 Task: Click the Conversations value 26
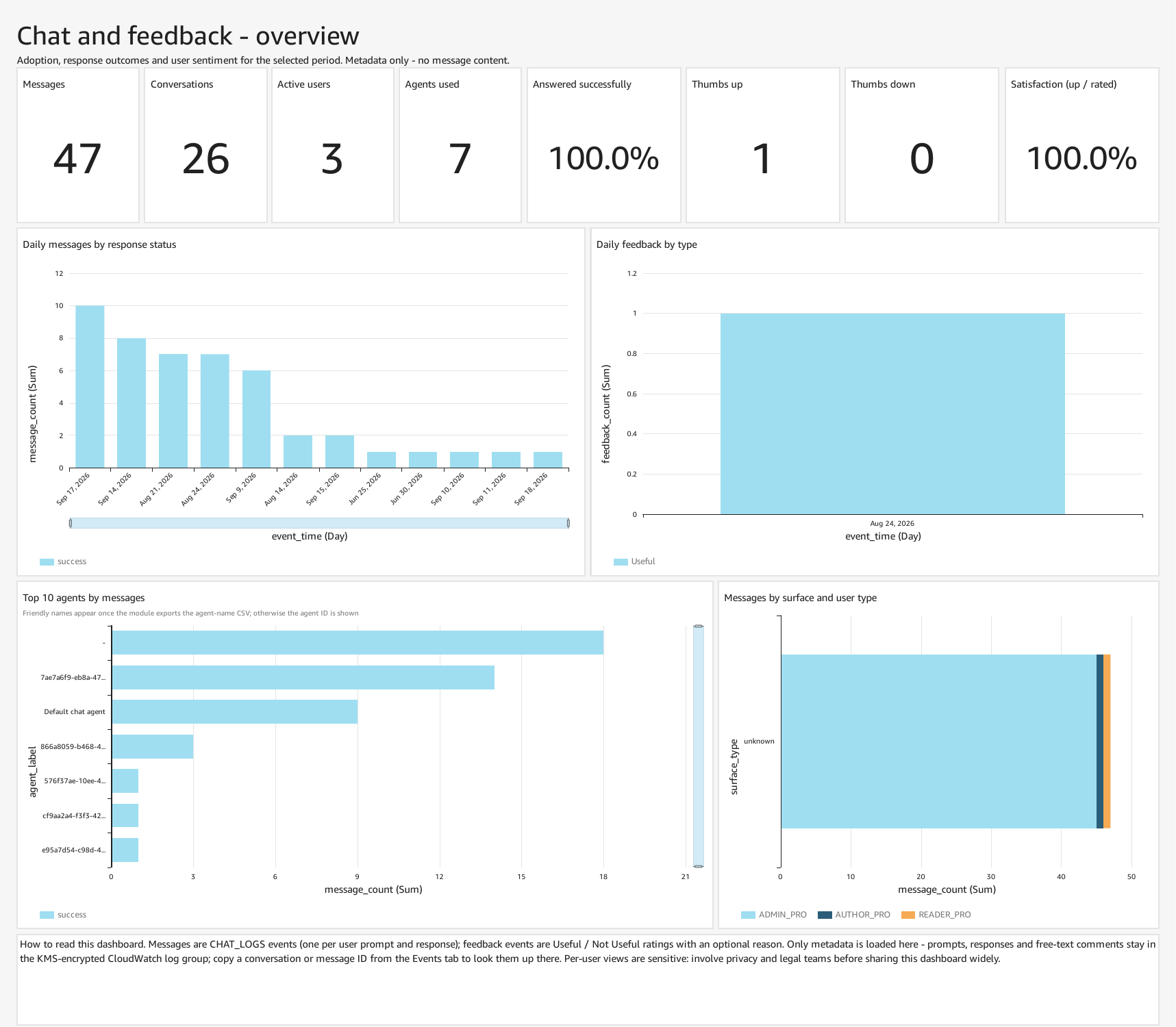(x=205, y=159)
